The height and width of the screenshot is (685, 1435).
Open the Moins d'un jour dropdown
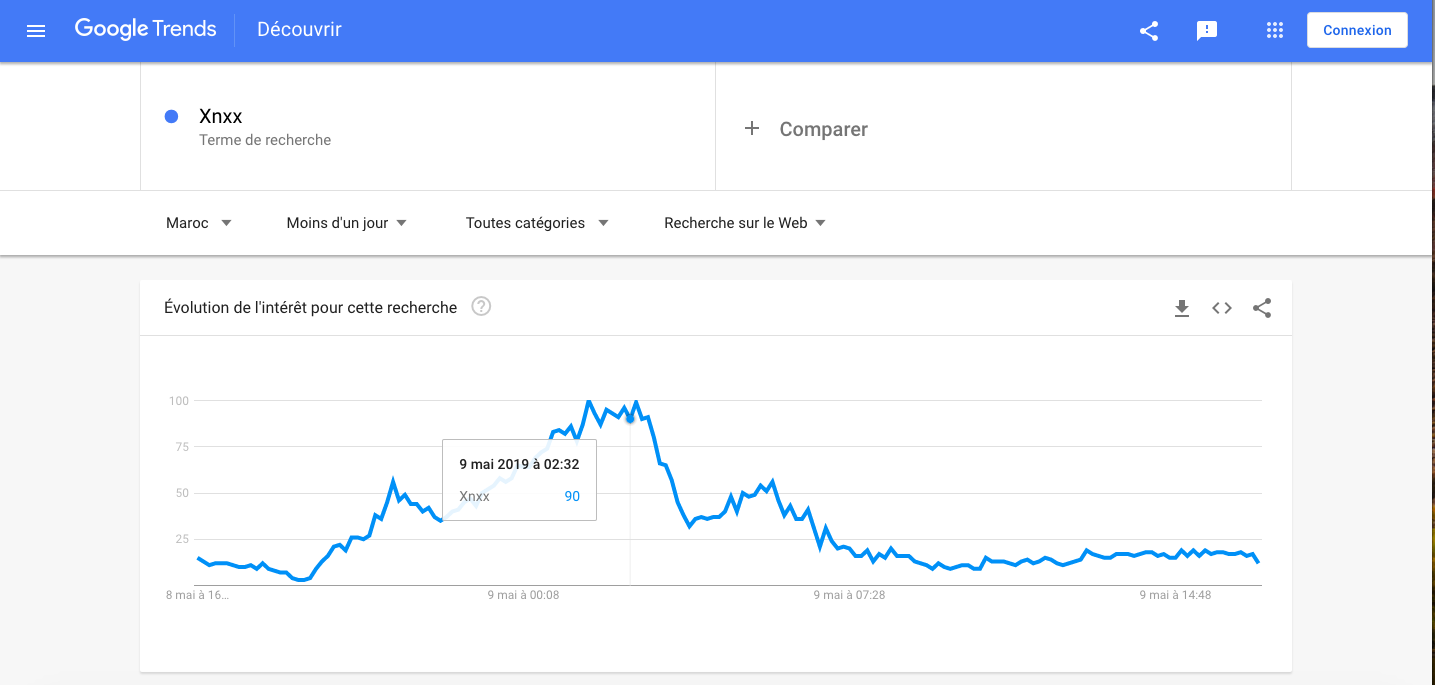346,223
